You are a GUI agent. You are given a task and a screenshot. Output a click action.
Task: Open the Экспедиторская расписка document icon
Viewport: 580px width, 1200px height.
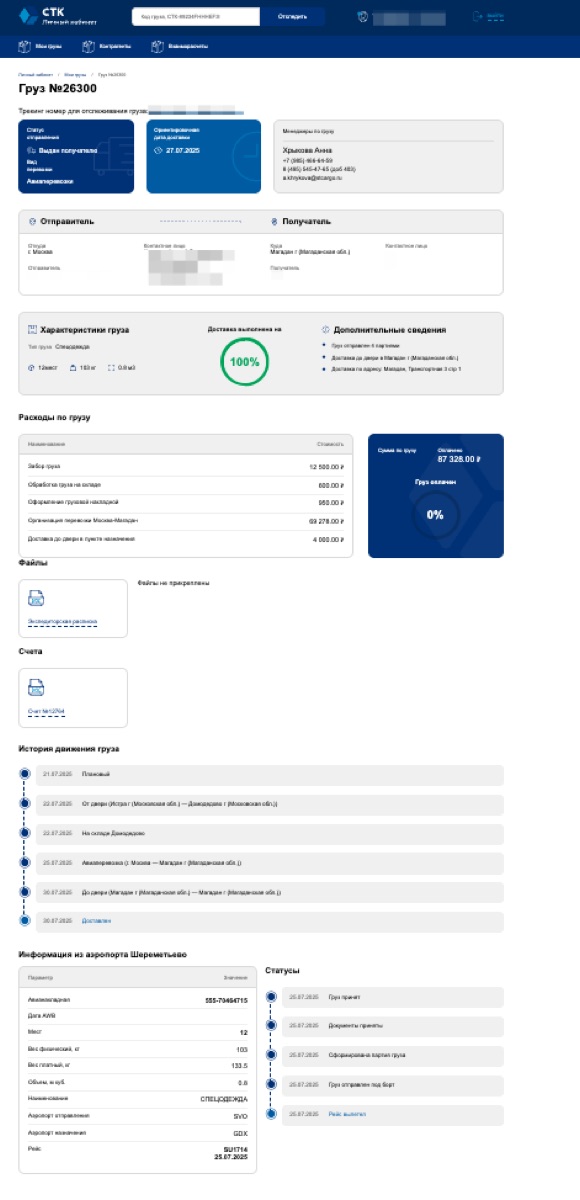pos(37,599)
